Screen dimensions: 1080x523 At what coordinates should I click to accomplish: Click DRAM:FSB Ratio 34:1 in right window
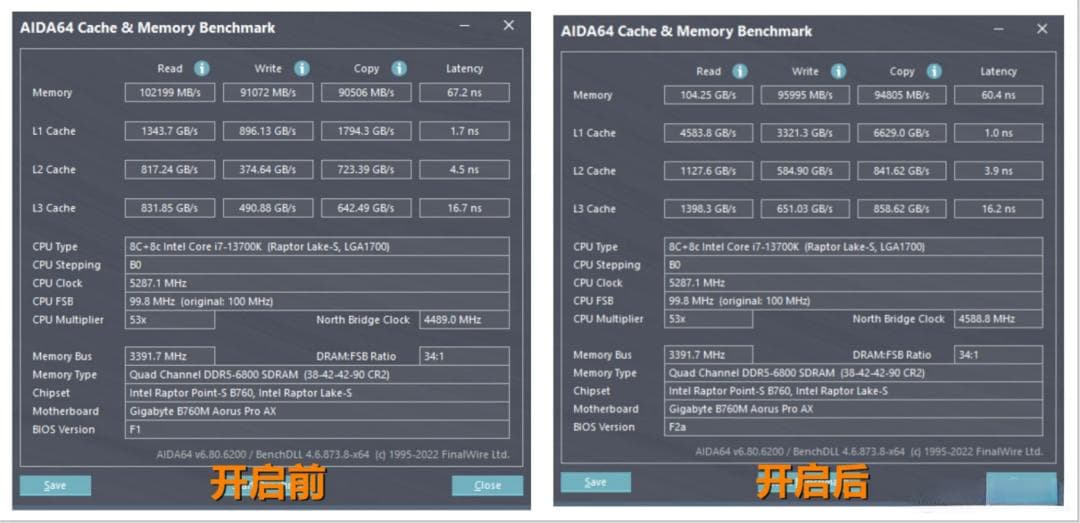point(998,355)
